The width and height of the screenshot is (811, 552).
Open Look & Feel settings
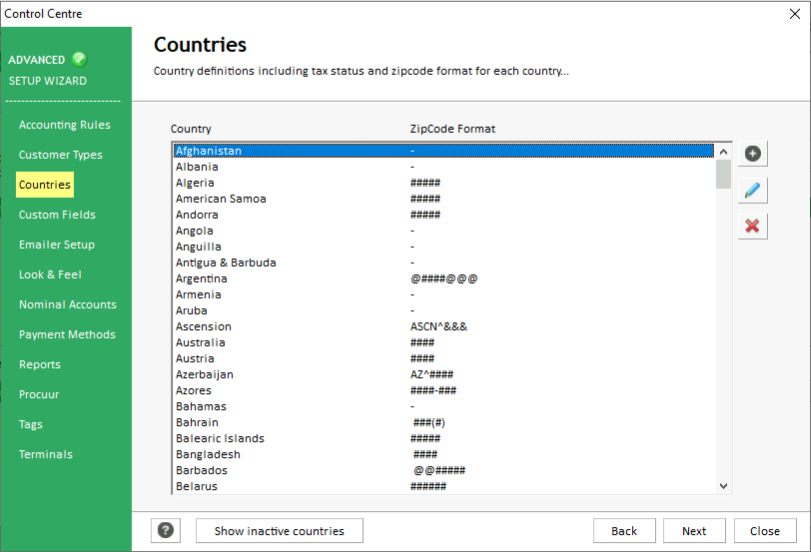point(50,275)
